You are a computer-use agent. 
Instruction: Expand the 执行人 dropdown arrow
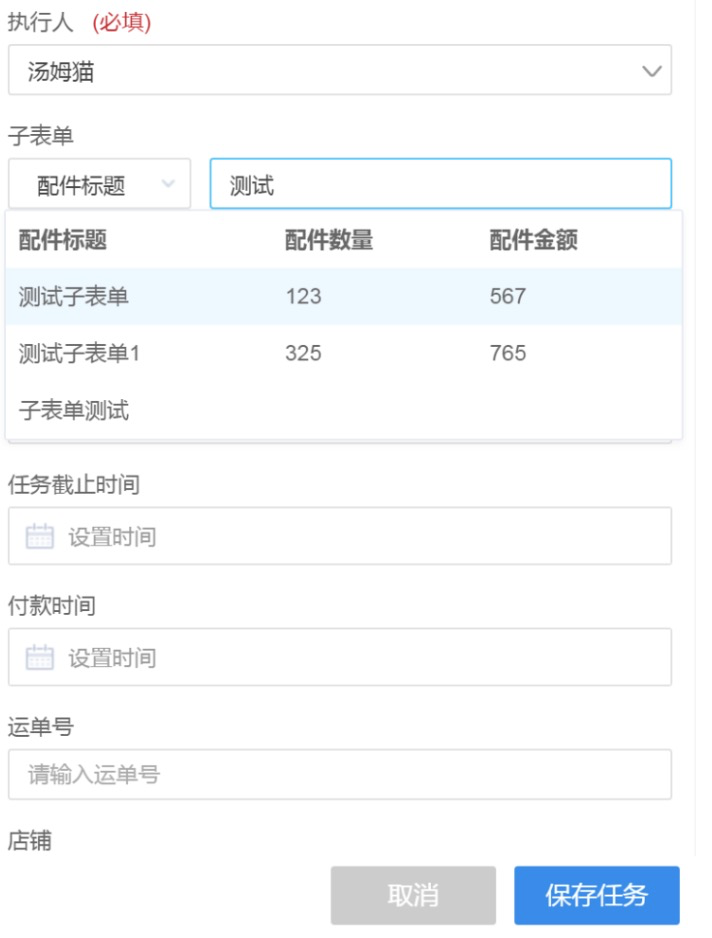point(652,72)
